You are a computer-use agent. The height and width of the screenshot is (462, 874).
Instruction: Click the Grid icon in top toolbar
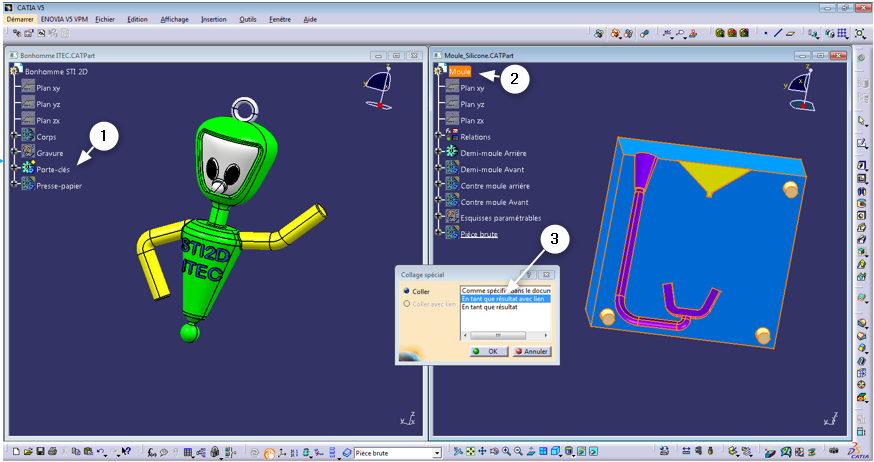pyautogui.click(x=842, y=33)
